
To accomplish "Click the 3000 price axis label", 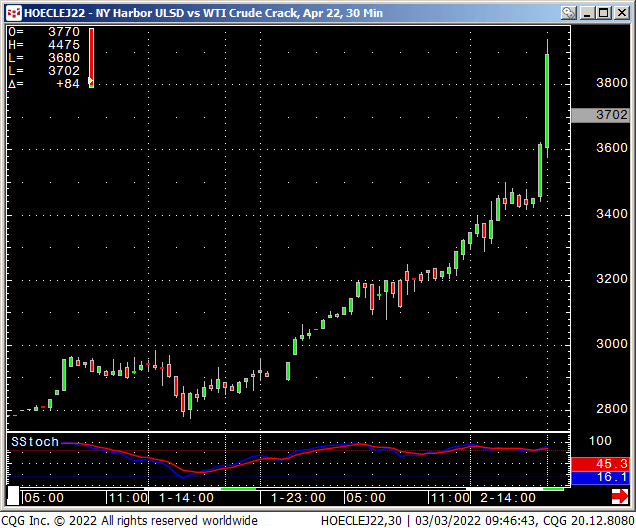I will point(612,344).
